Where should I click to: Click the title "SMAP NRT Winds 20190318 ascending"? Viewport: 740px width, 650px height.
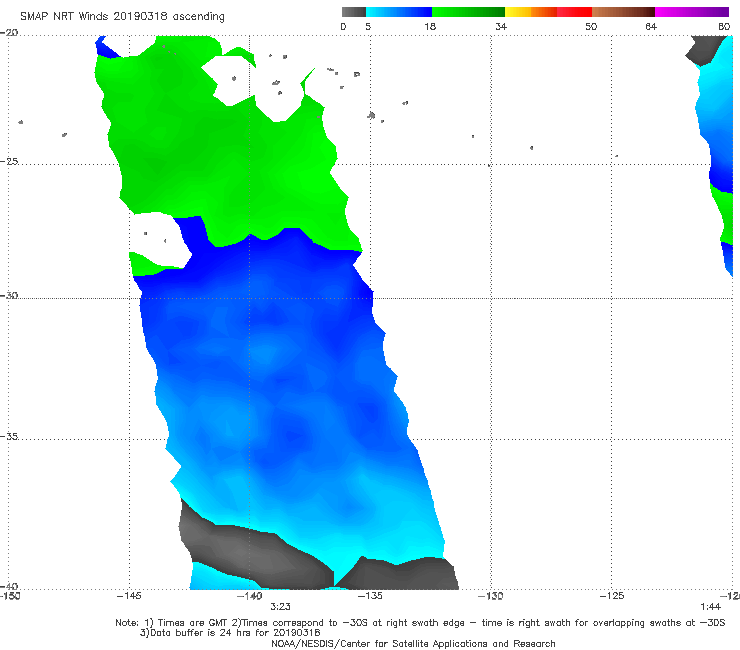[x=122, y=16]
